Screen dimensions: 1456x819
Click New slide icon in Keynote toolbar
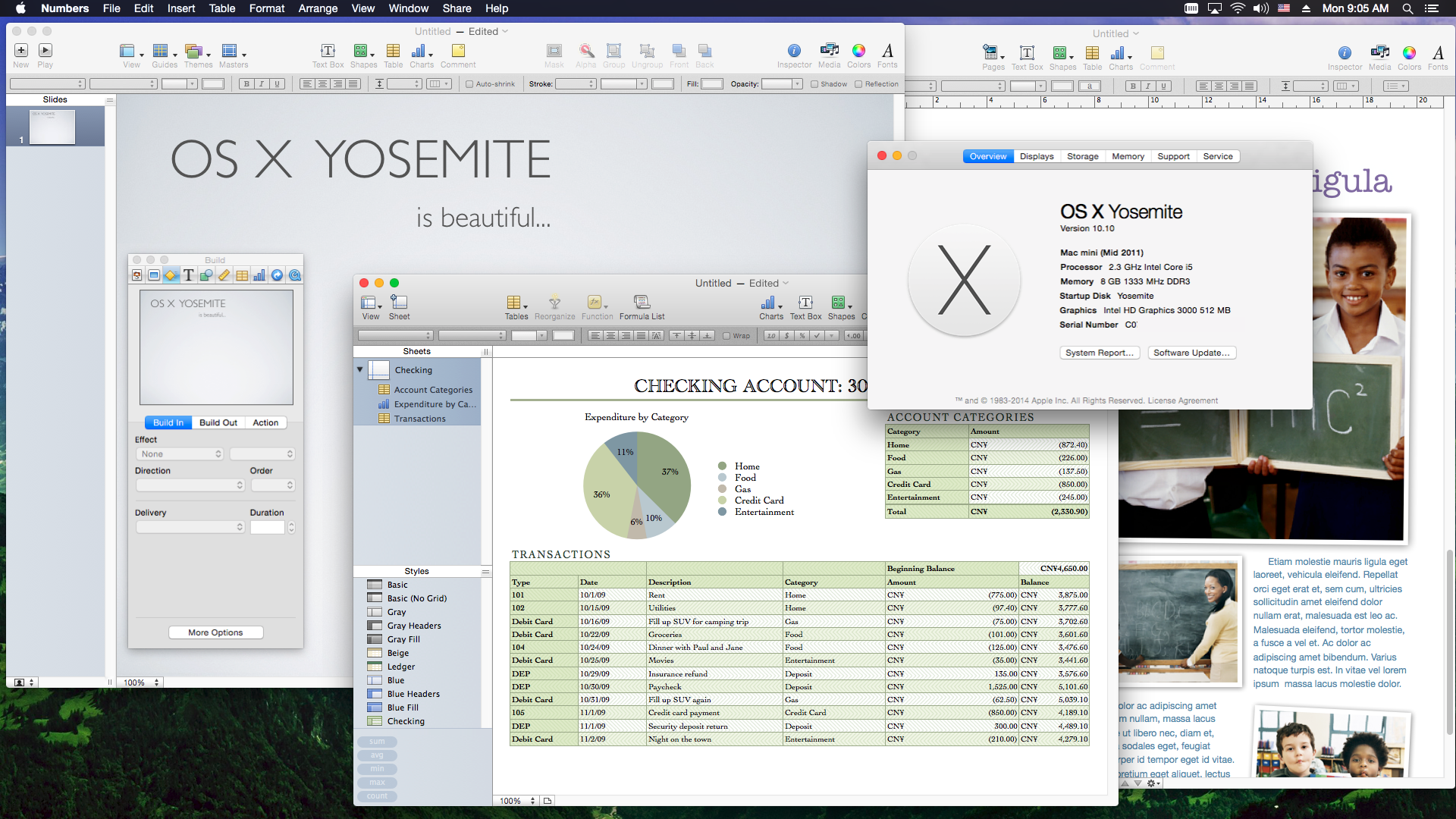pyautogui.click(x=21, y=51)
